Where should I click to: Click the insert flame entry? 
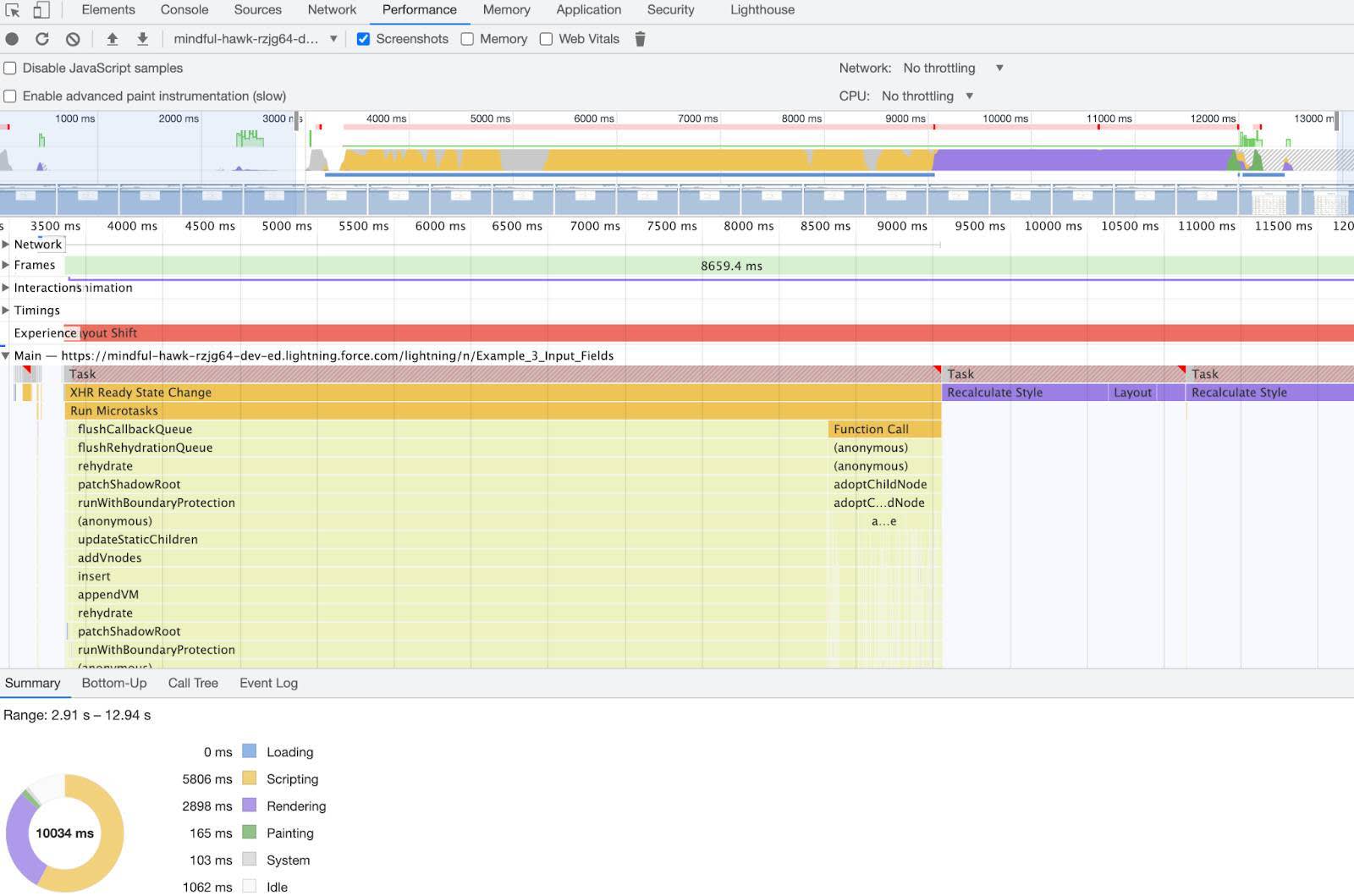[446, 576]
